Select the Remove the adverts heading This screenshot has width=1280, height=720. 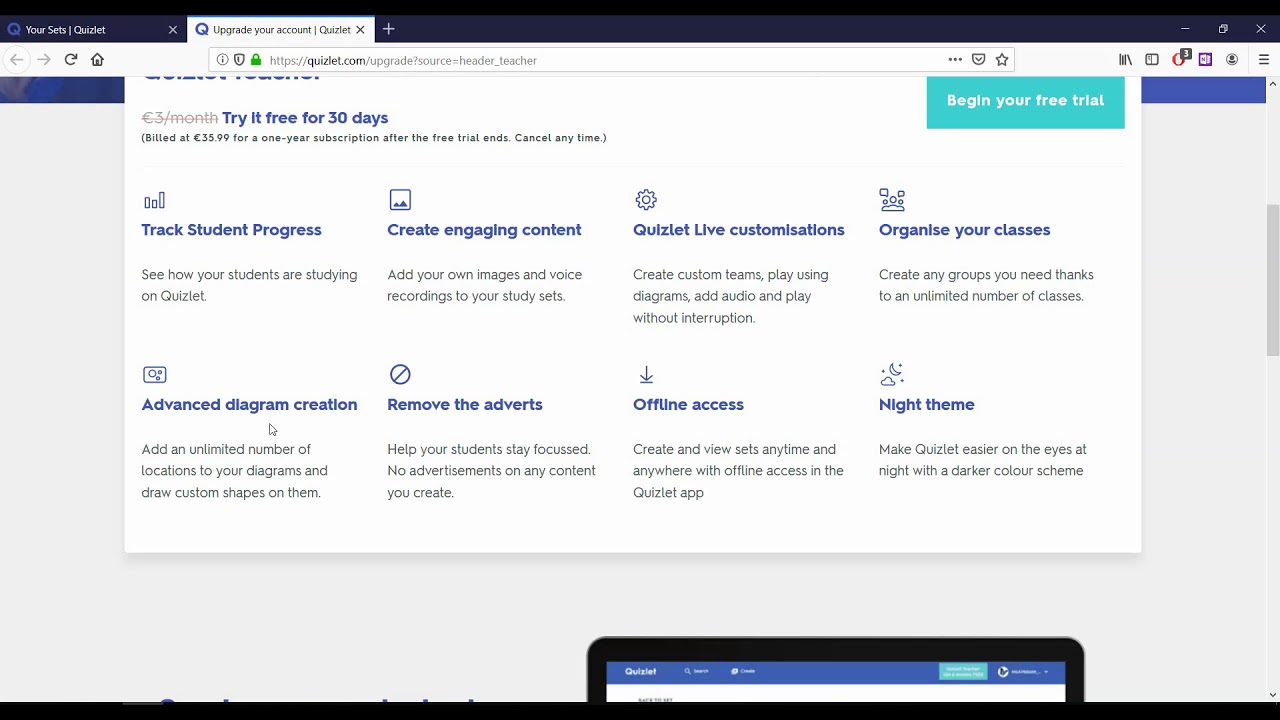click(465, 405)
